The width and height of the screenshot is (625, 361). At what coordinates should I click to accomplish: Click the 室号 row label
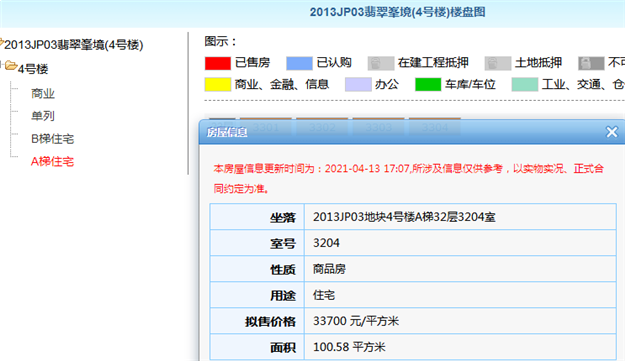pos(283,243)
